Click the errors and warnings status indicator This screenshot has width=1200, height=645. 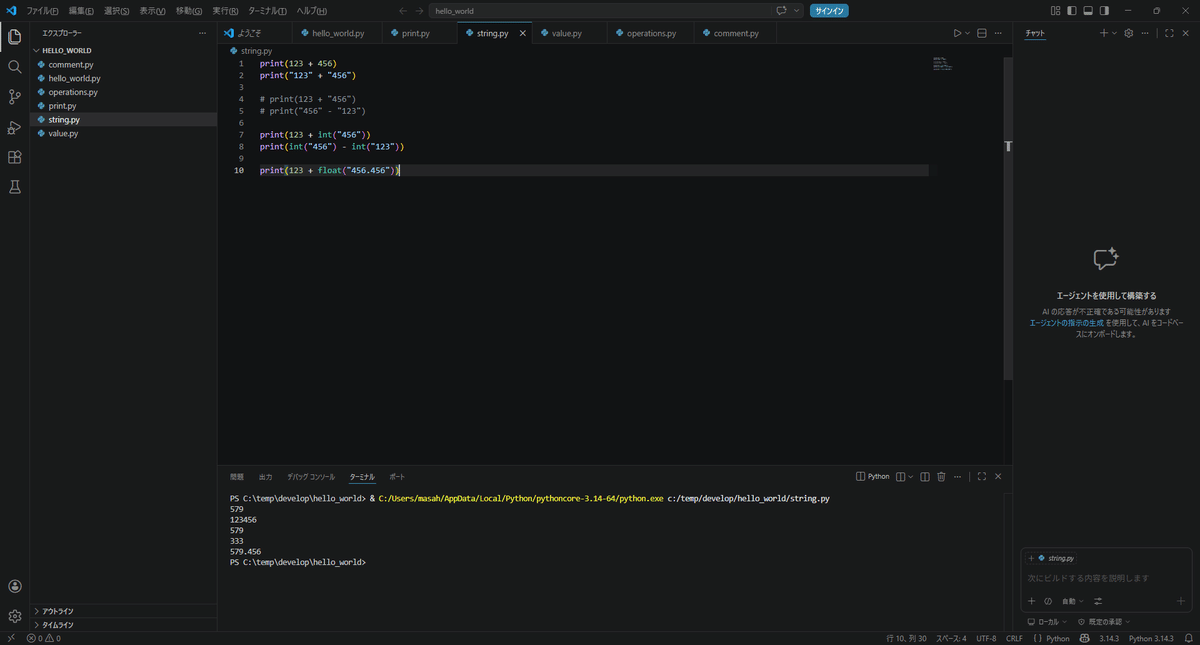click(44, 638)
